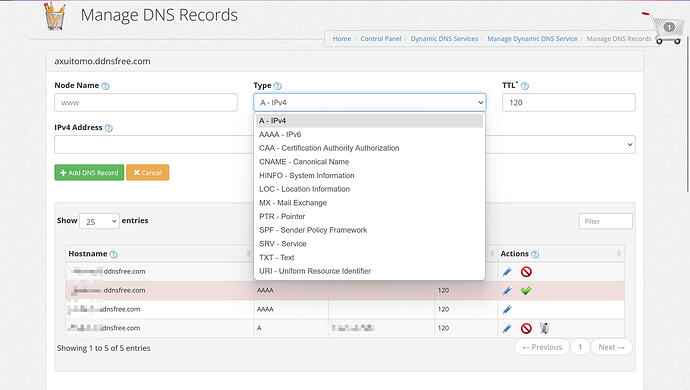Open the Control Panel breadcrumb link

click(x=381, y=39)
